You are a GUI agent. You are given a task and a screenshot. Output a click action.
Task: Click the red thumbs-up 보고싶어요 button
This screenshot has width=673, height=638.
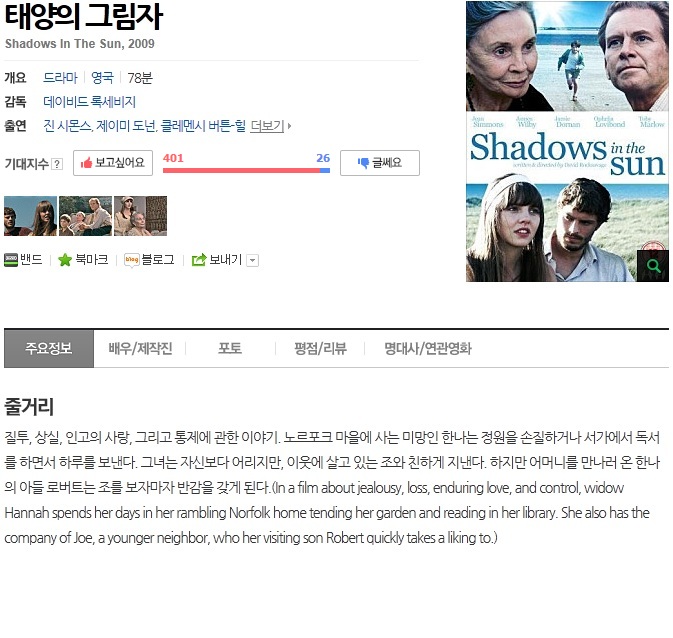[x=113, y=163]
